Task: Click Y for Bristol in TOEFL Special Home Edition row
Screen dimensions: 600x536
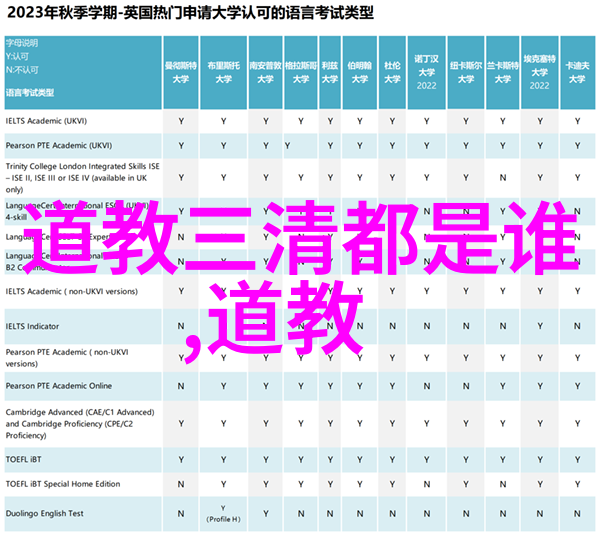Action: 223,484
